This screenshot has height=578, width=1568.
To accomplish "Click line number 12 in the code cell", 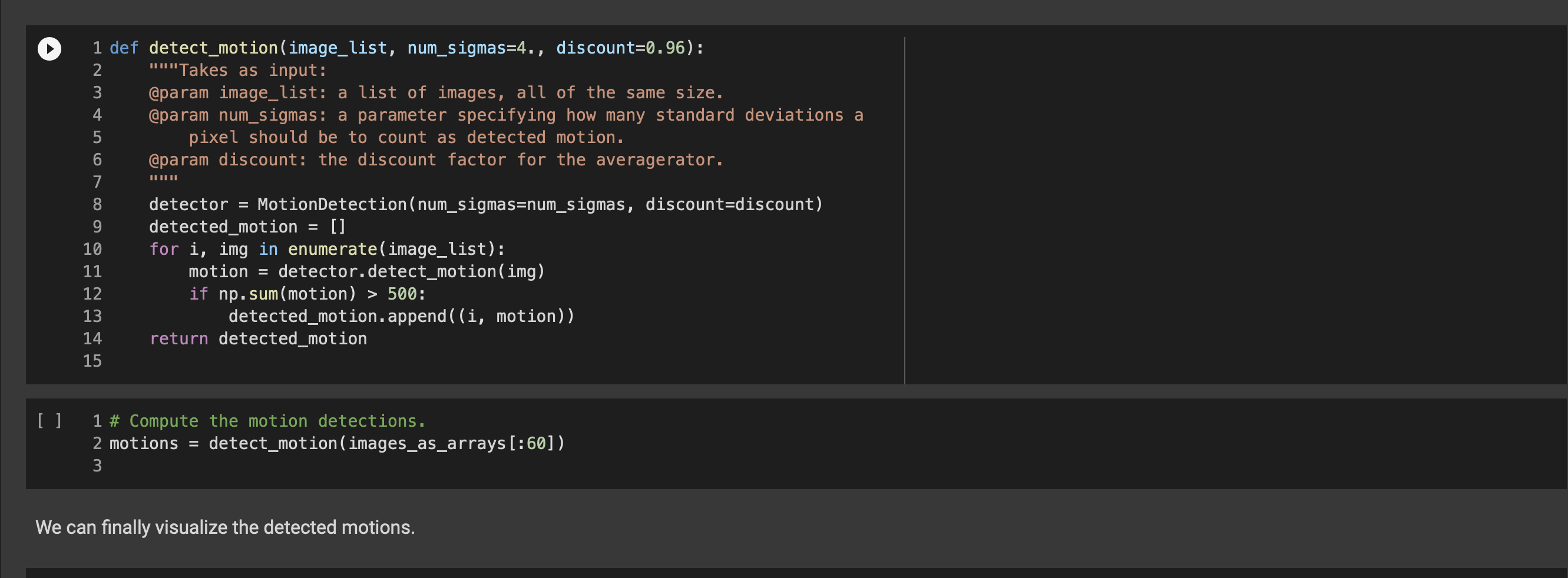I will click(x=92, y=293).
